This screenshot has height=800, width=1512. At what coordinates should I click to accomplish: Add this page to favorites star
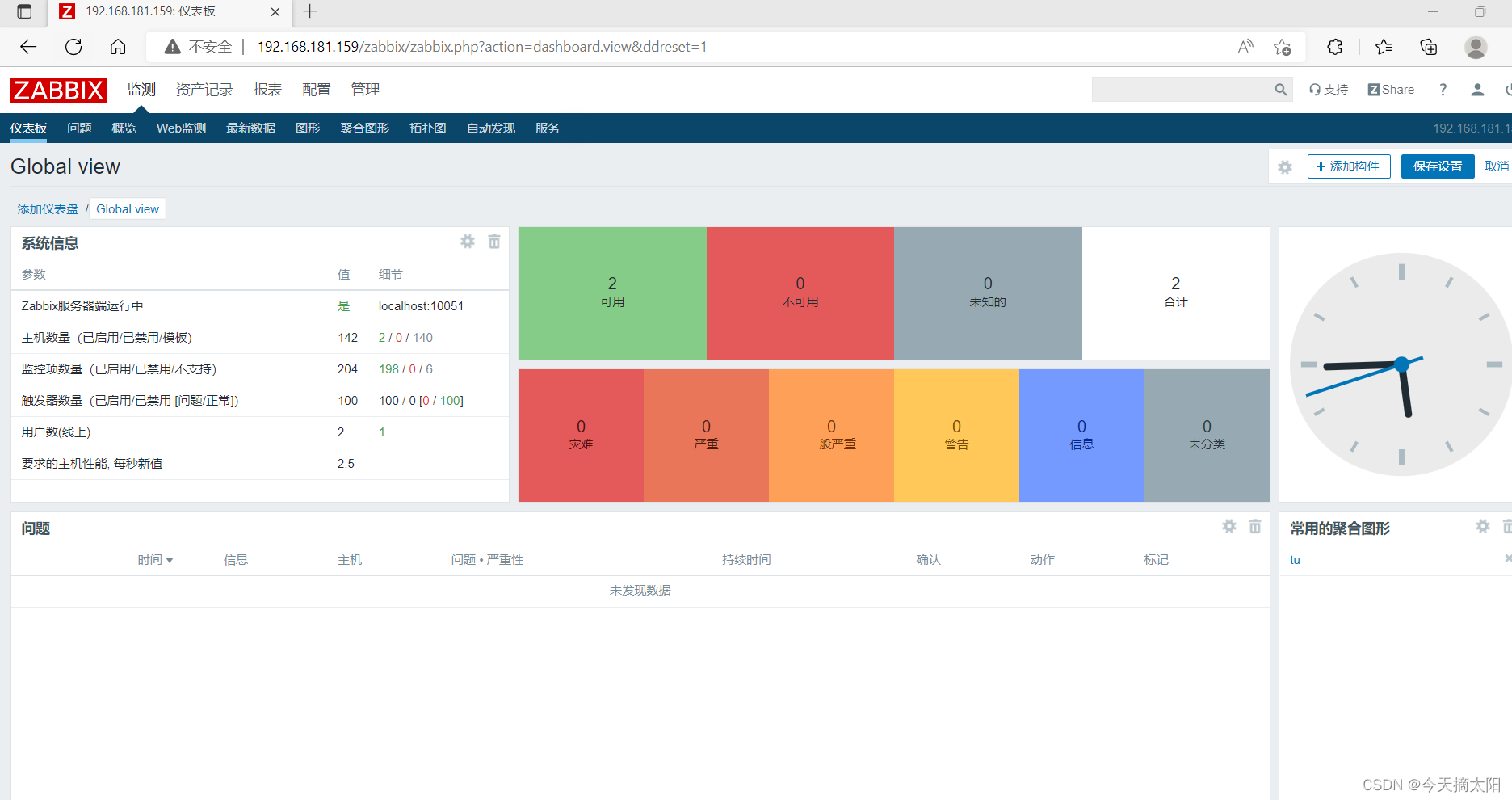pos(1282,47)
